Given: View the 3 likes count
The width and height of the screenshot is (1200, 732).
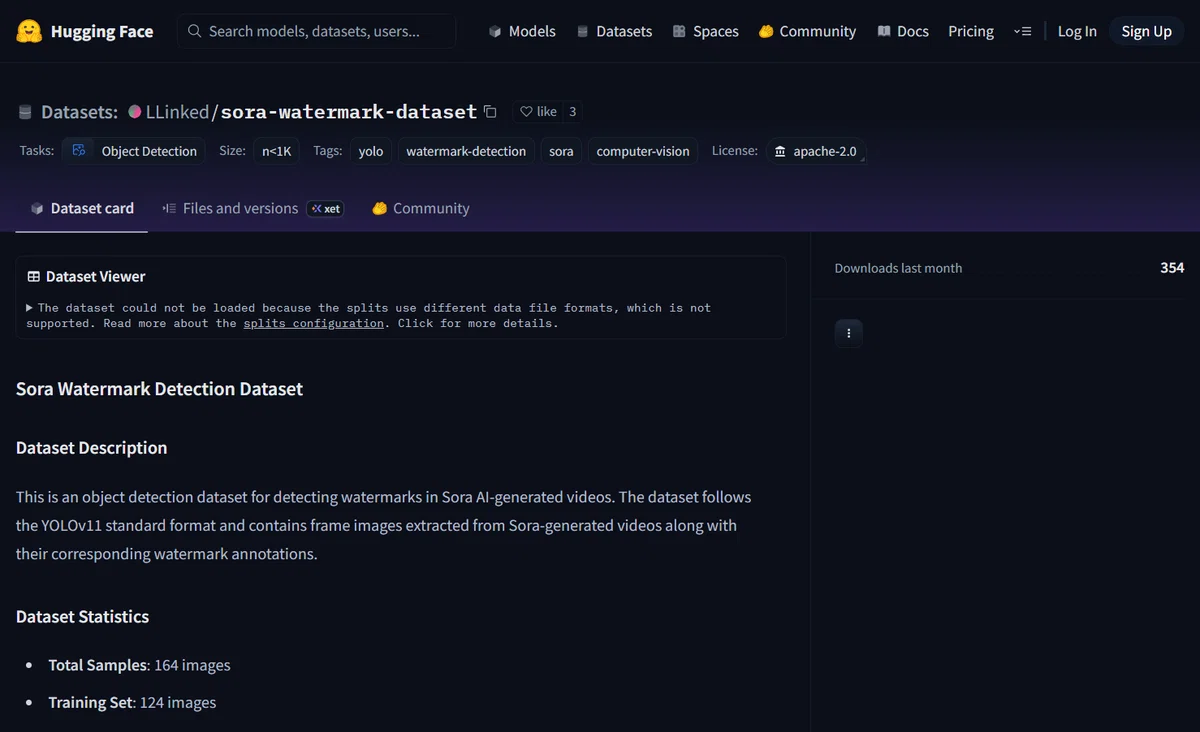Looking at the screenshot, I should click(x=573, y=112).
